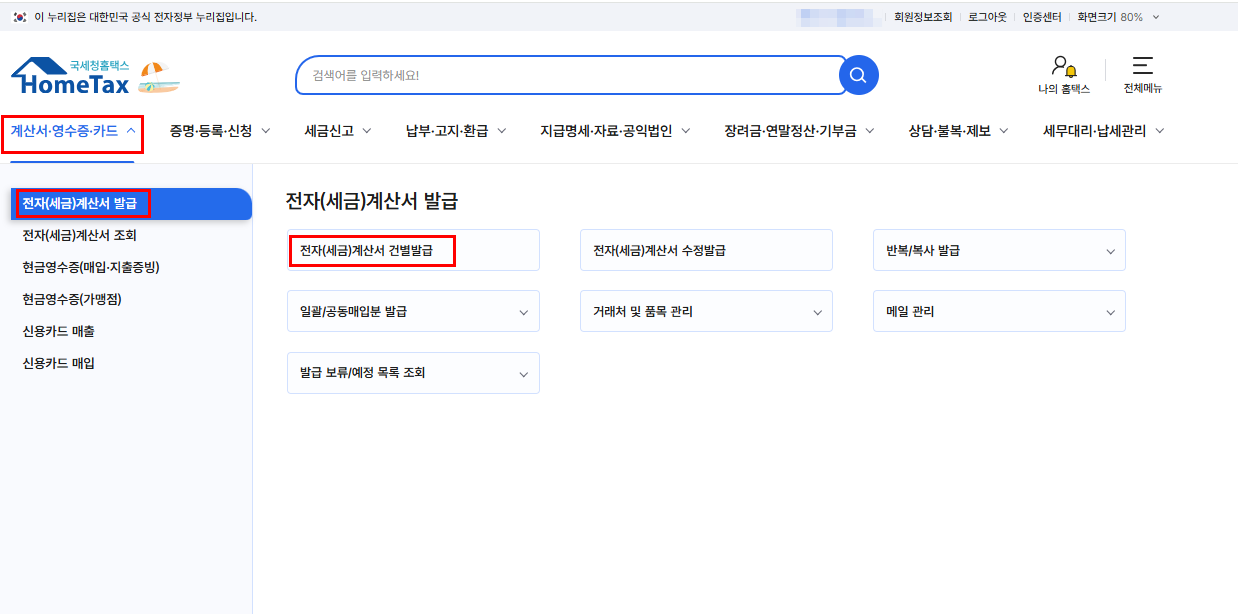
Task: Click the HomeTax logo
Action: [x=70, y=76]
